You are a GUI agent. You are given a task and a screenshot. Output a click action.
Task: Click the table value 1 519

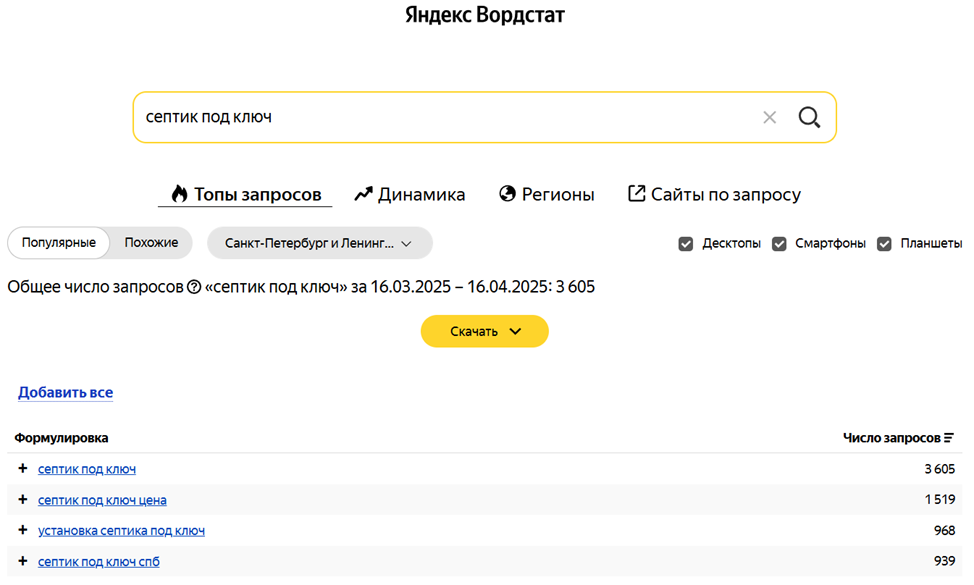[939, 499]
